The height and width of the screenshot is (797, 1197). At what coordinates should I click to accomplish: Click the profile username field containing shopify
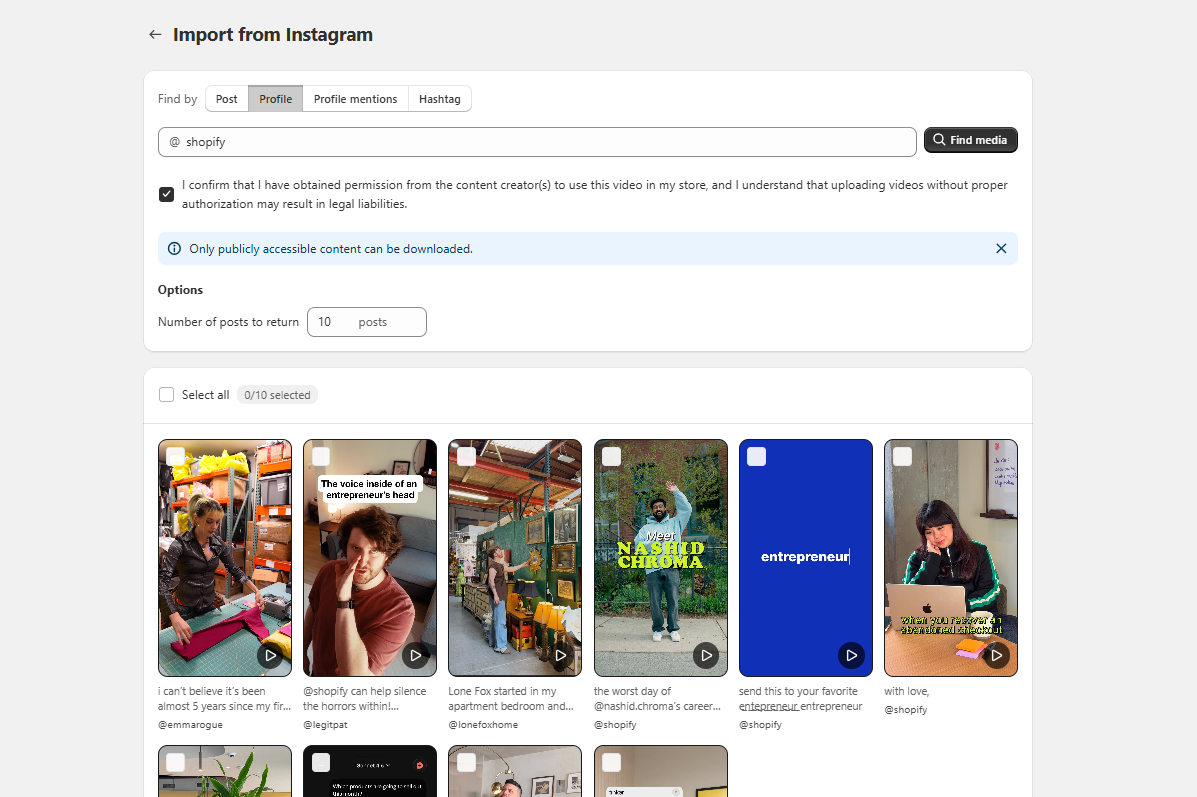coord(537,142)
